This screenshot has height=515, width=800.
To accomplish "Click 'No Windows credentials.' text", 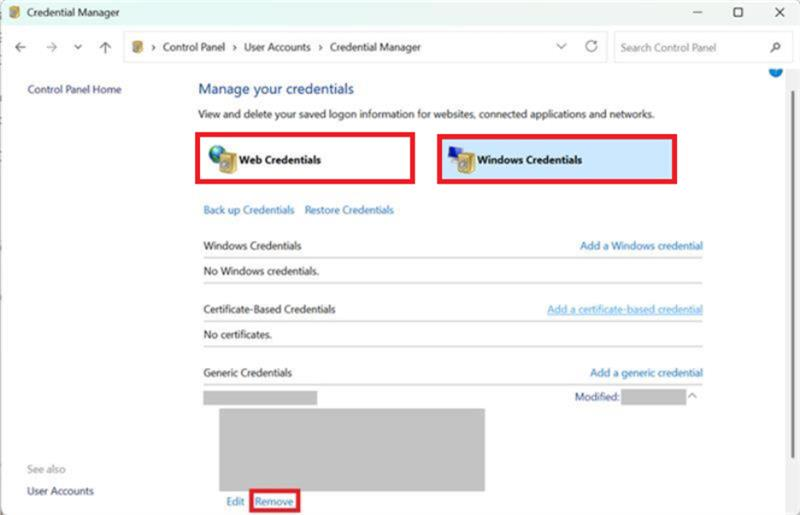I will pyautogui.click(x=261, y=271).
